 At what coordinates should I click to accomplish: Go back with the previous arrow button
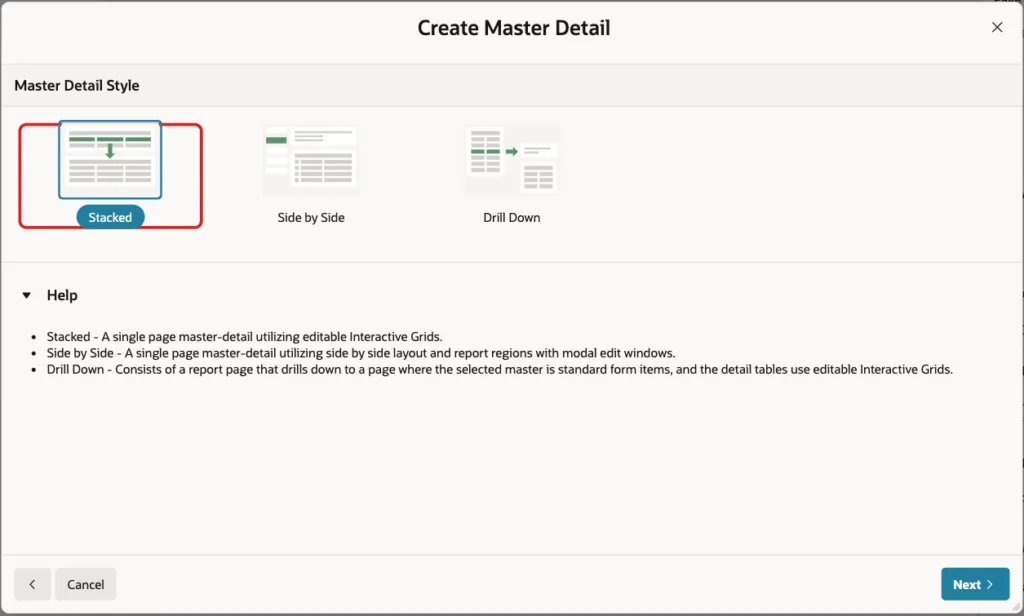coord(33,584)
